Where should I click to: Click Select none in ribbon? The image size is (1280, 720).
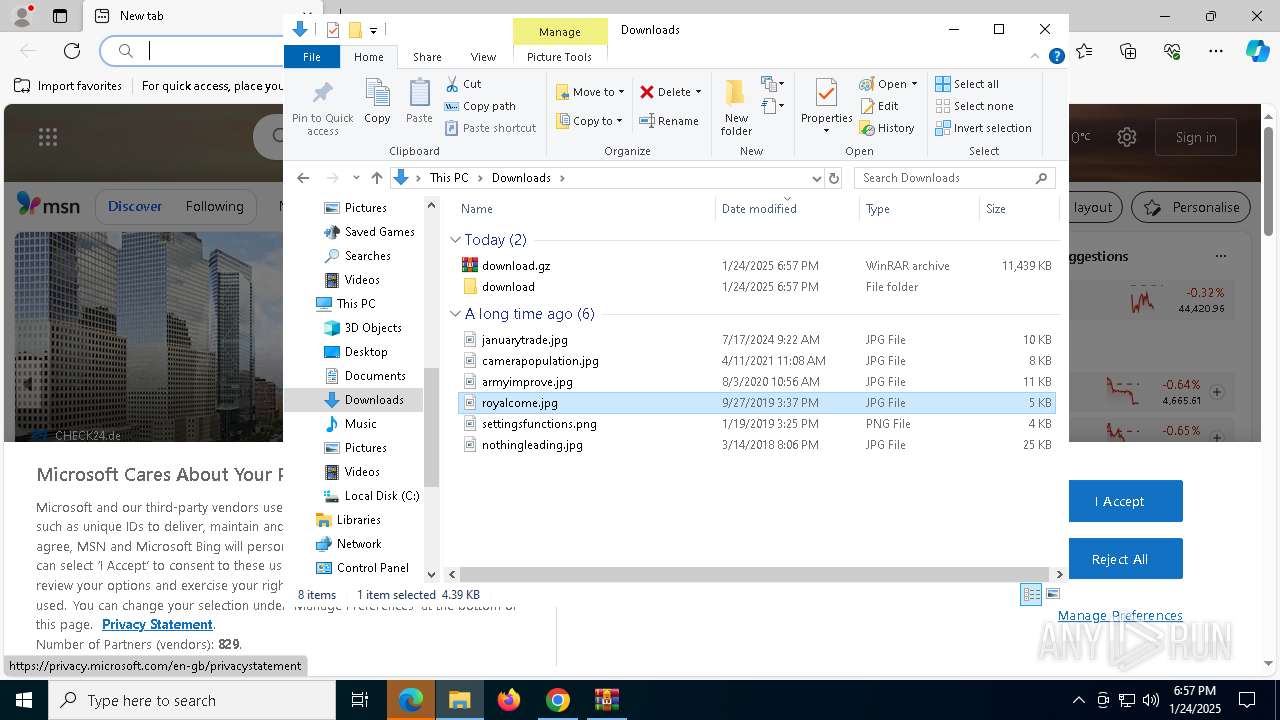[x=974, y=106]
